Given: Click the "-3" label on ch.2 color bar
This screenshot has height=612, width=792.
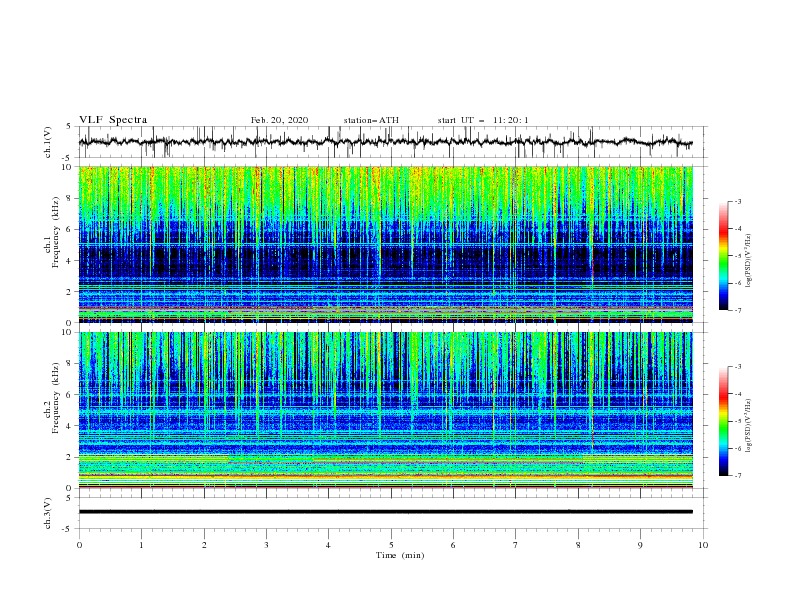Looking at the screenshot, I should click(737, 367).
